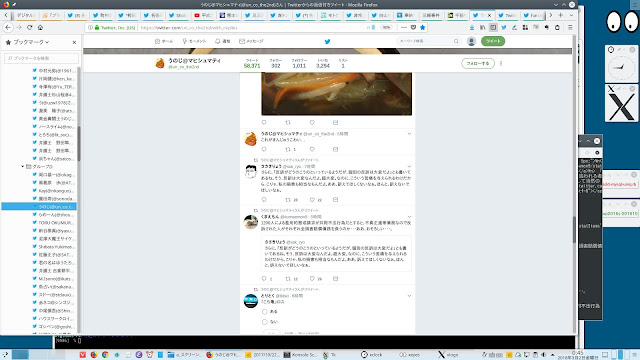640x360 pixels.
Task: Open the いいね tab showing 3,294
Action: (x=323, y=63)
